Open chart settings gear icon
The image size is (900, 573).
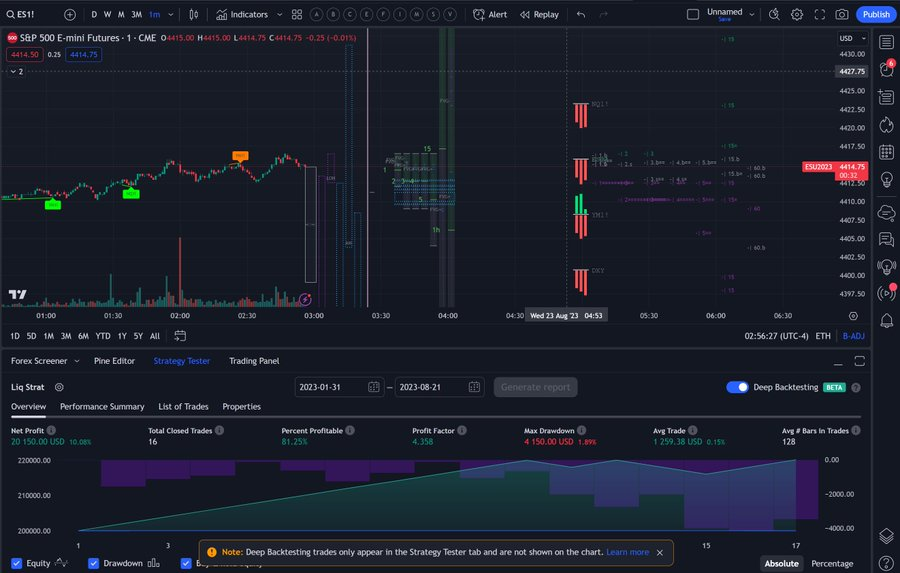(797, 14)
